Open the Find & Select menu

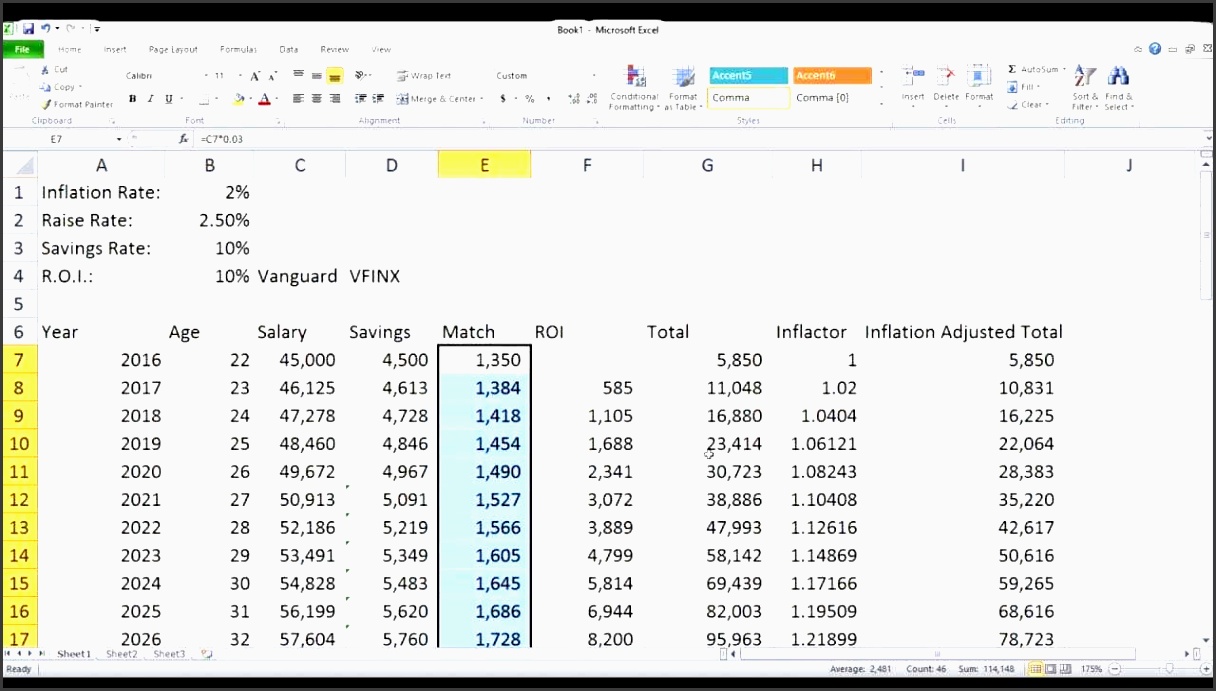(x=1118, y=89)
